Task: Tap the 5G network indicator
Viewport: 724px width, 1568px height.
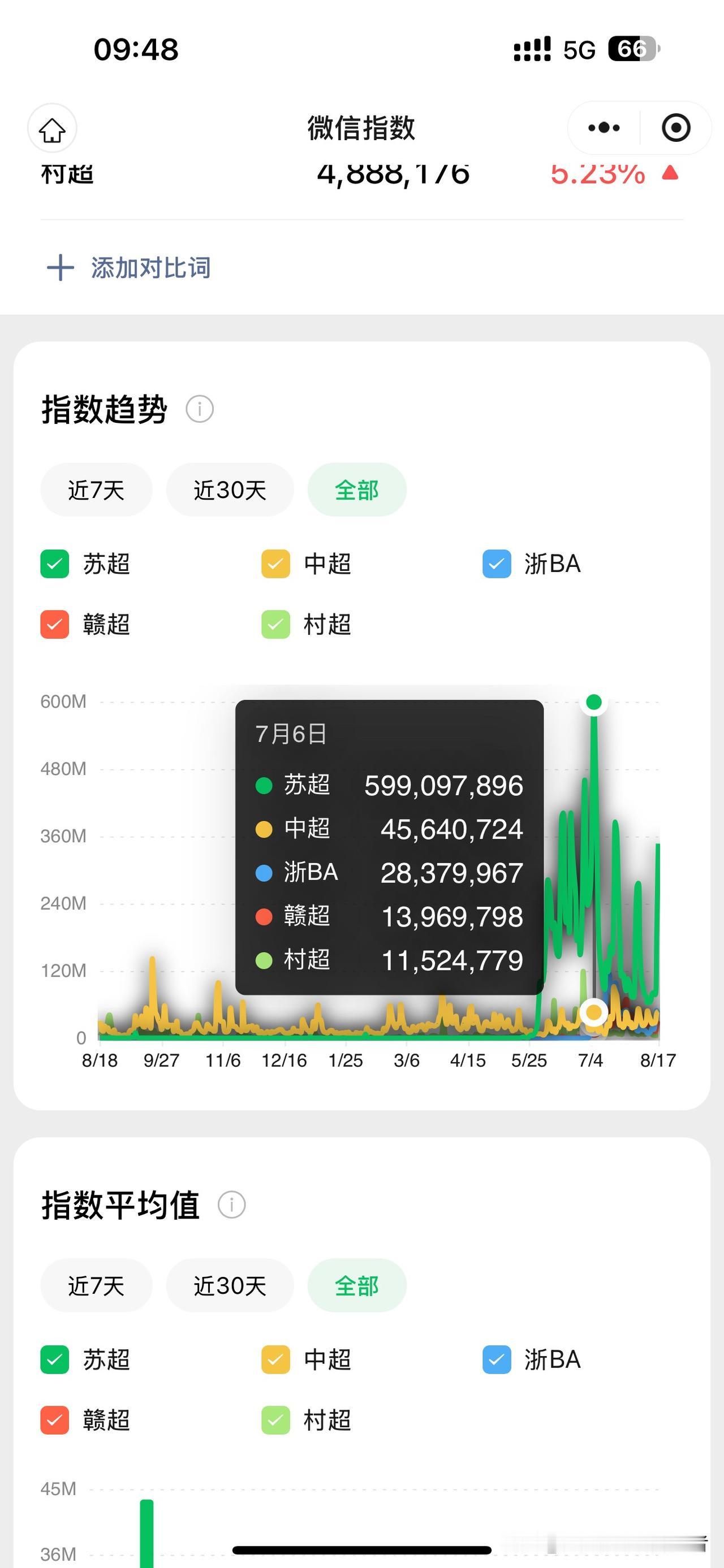Action: (579, 50)
